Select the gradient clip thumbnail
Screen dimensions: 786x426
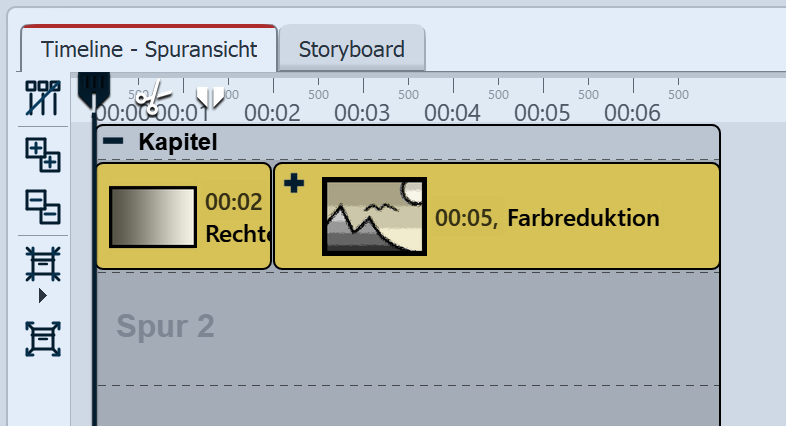coord(152,216)
